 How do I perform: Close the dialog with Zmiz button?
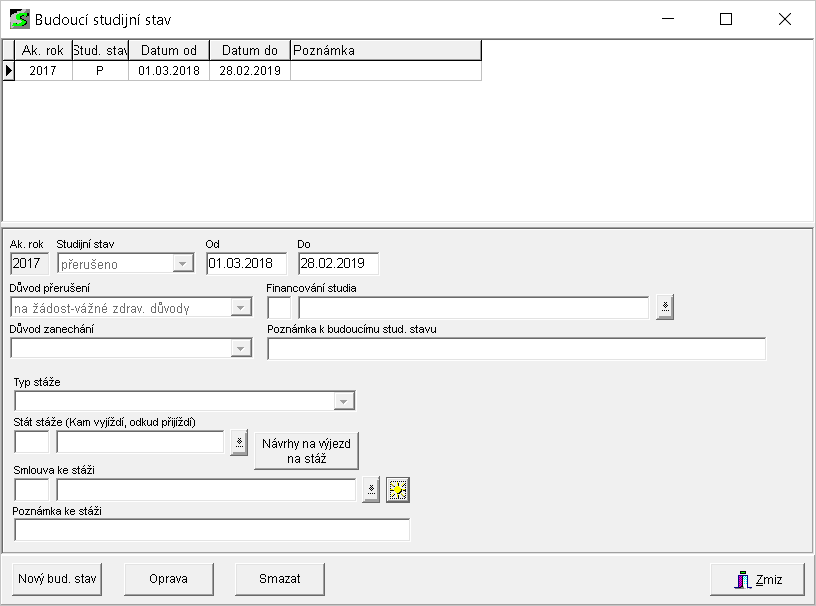coord(757,579)
